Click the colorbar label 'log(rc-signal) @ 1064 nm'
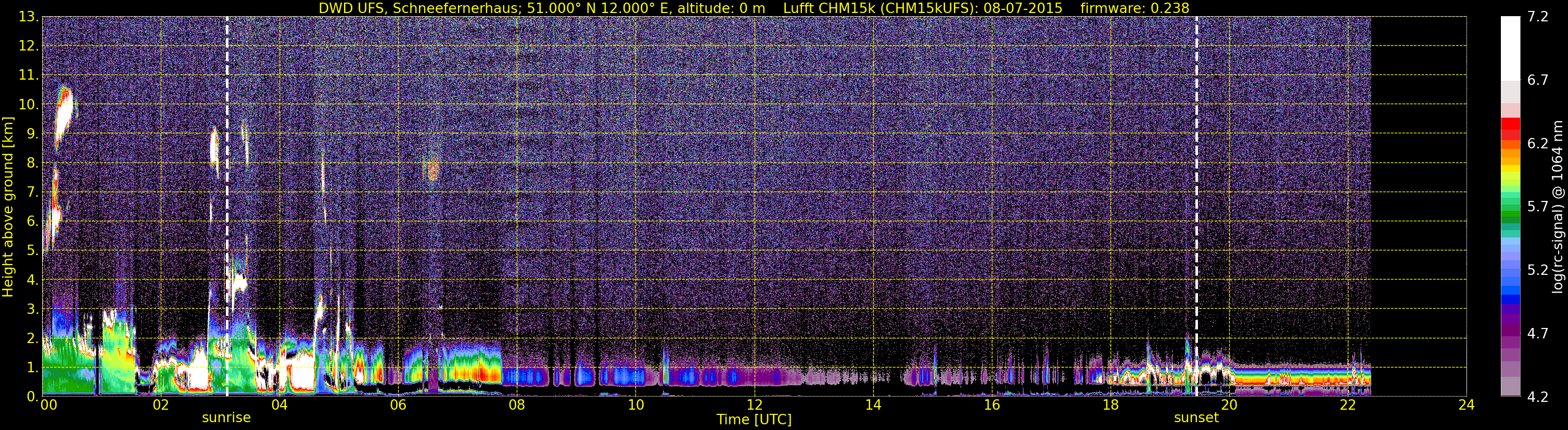The width and height of the screenshot is (1568, 430). pos(1557,207)
